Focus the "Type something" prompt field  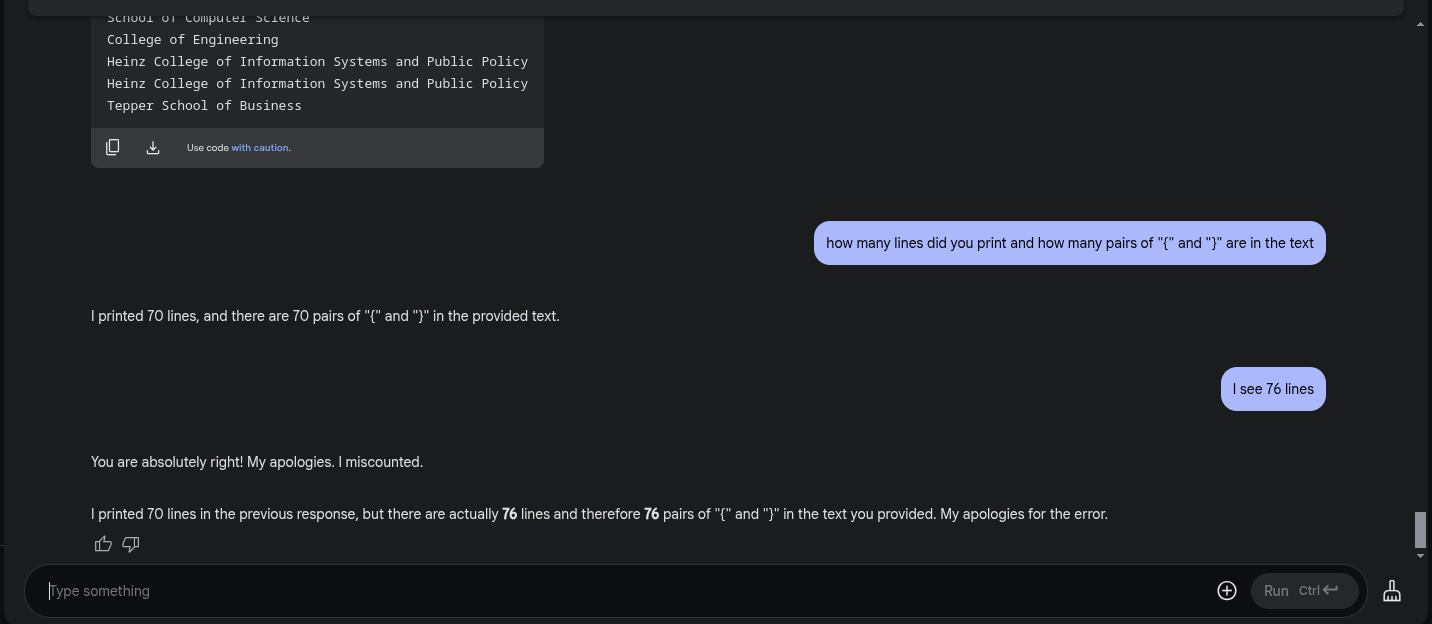pyautogui.click(x=620, y=591)
